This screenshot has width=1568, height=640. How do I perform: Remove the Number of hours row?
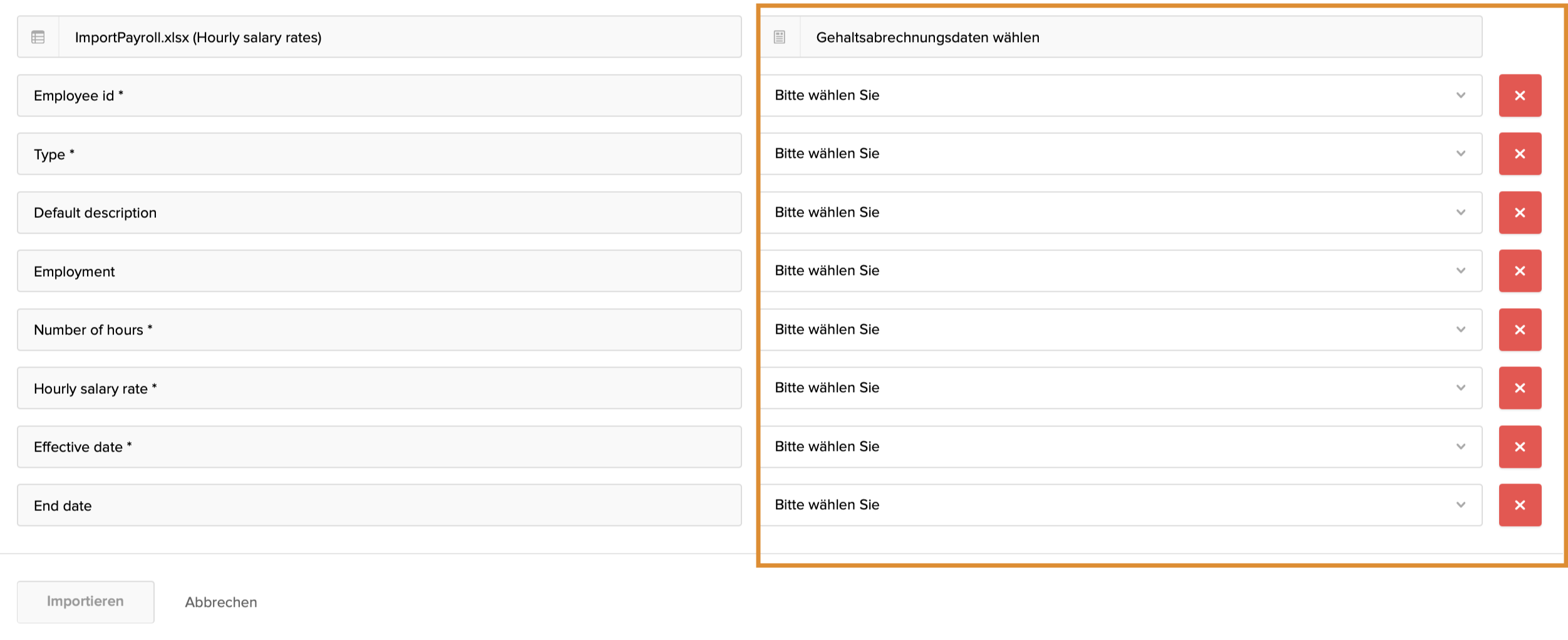click(1519, 330)
